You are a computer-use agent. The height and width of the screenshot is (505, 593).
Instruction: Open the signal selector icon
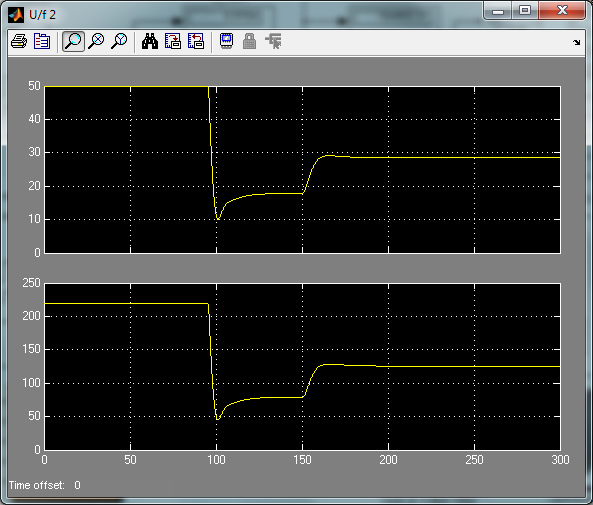coord(273,41)
